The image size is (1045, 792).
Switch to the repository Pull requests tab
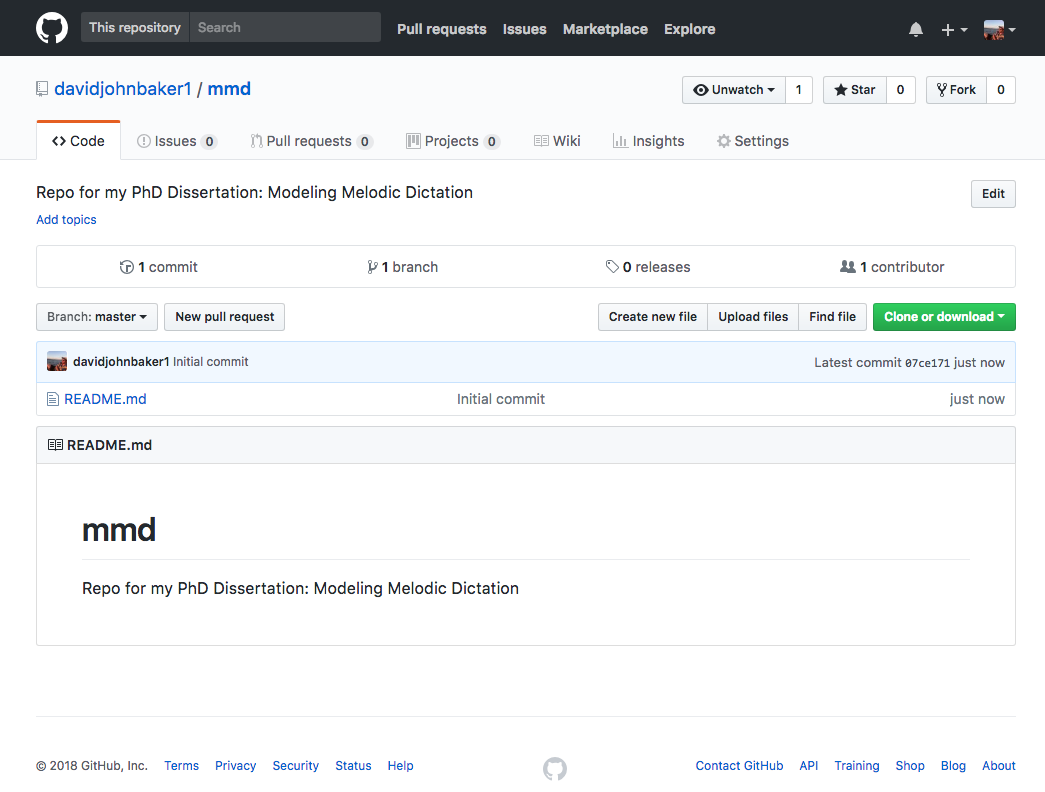pyautogui.click(x=311, y=141)
